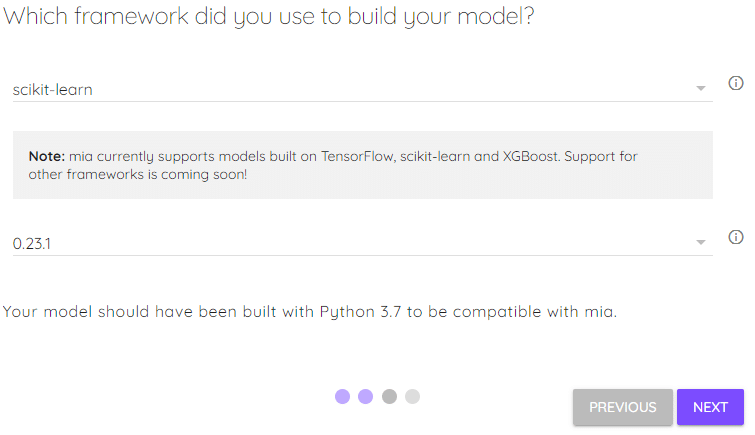Click the XGBoost word in the note
This screenshot has height=435, width=755.
pyautogui.click(x=531, y=156)
